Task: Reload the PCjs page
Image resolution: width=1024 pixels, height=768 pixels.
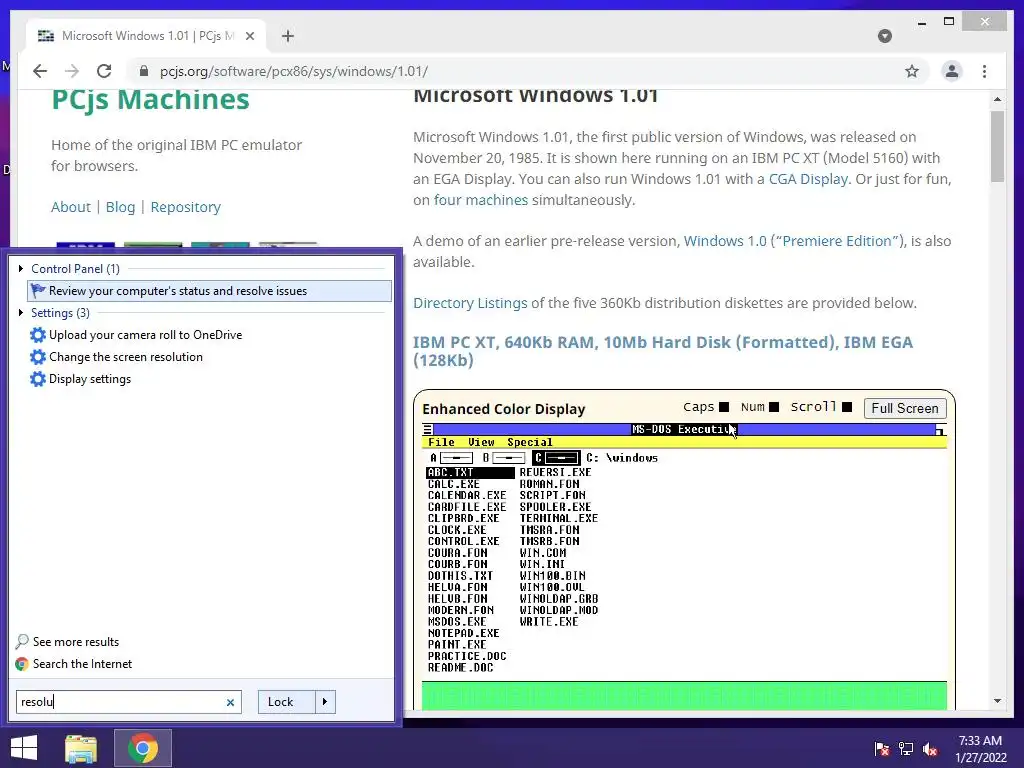Action: (104, 71)
